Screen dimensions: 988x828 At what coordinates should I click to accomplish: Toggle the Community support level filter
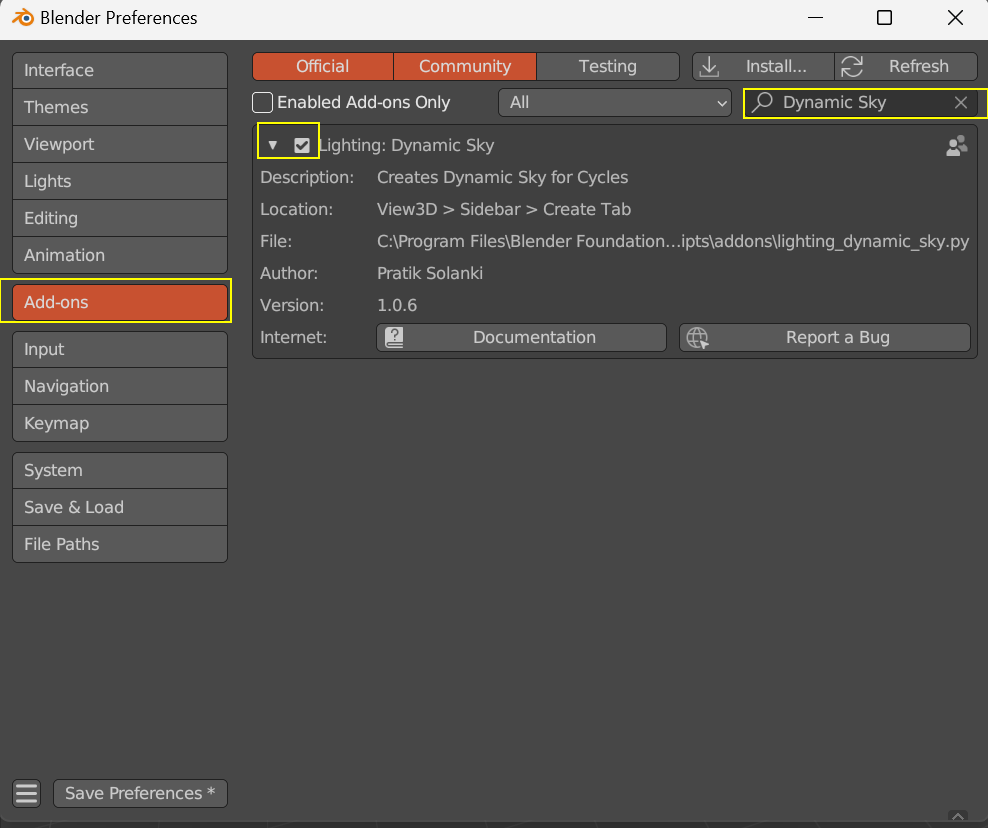(x=465, y=66)
